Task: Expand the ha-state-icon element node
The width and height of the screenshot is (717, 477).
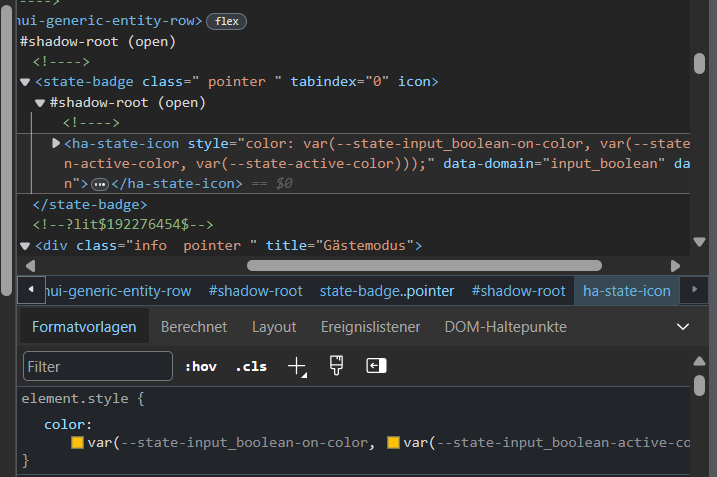Action: point(56,144)
